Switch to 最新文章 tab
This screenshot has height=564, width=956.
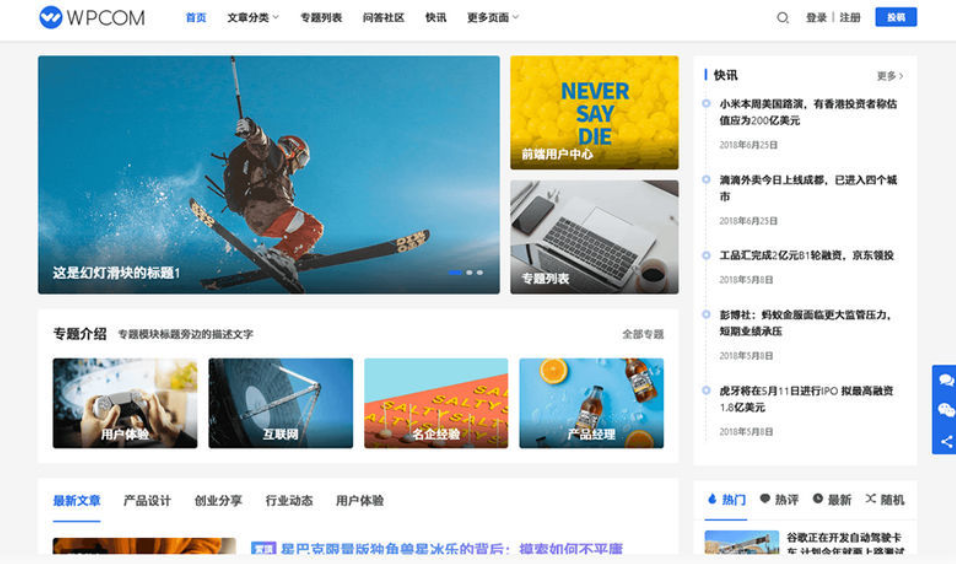[x=77, y=501]
